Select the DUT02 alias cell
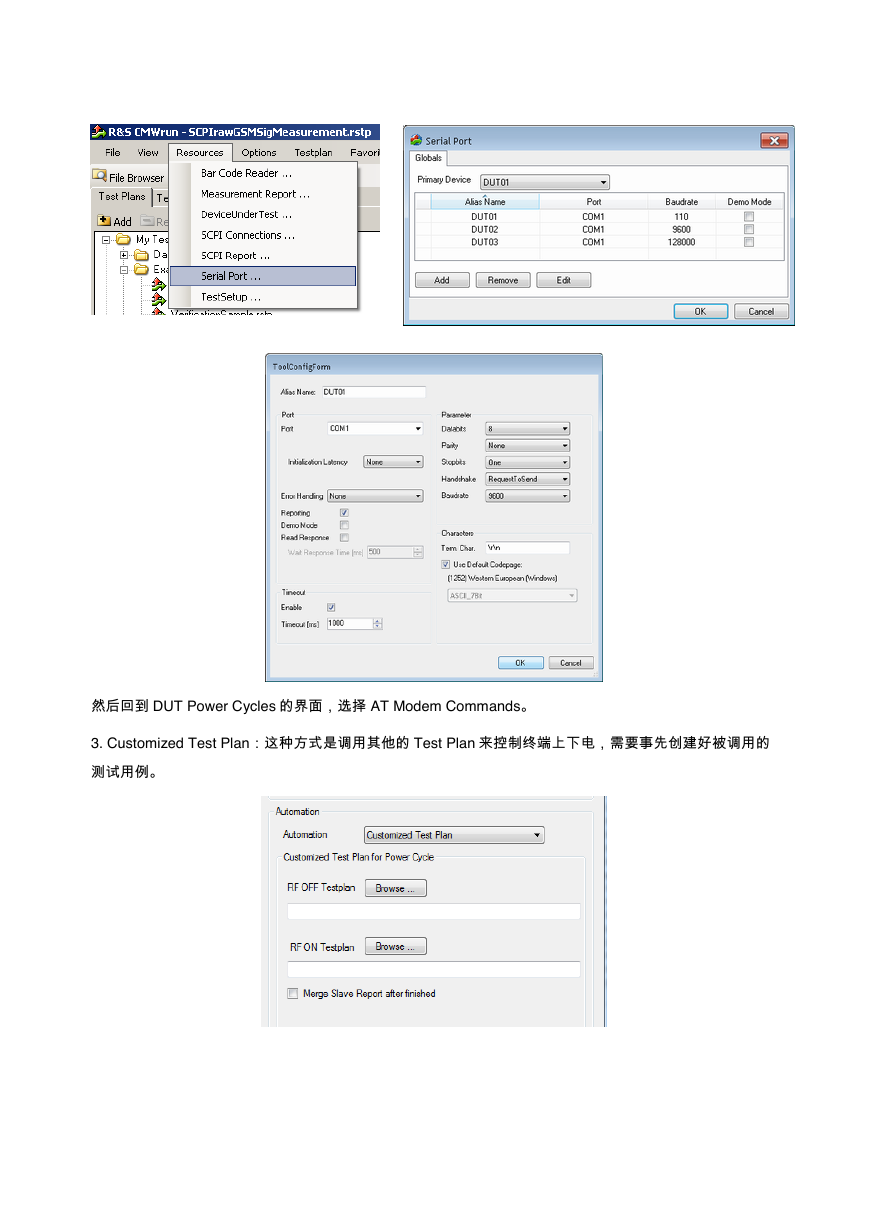Screen dimensions: 869x1228 click(485, 229)
